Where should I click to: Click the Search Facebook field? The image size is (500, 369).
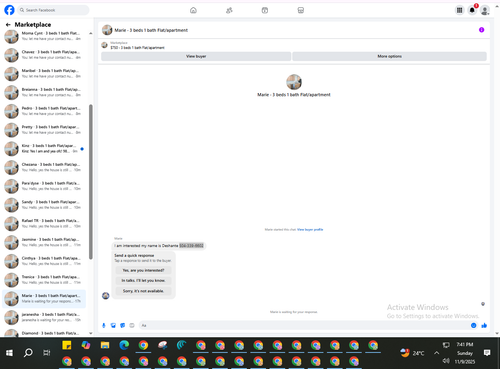53,10
